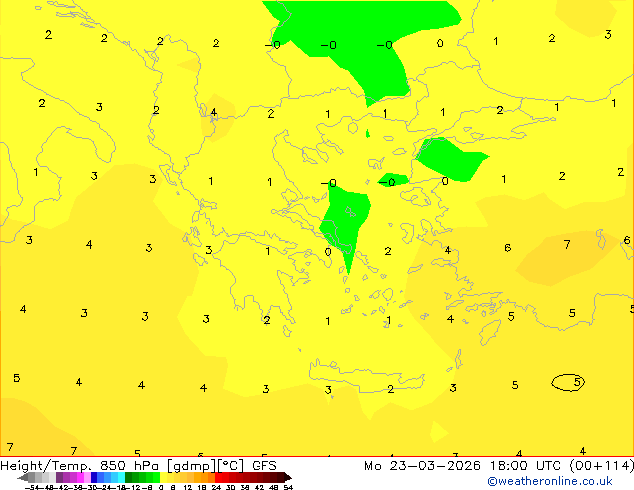
Task: Pick the bright red legend swatch
Action: coord(218,477)
